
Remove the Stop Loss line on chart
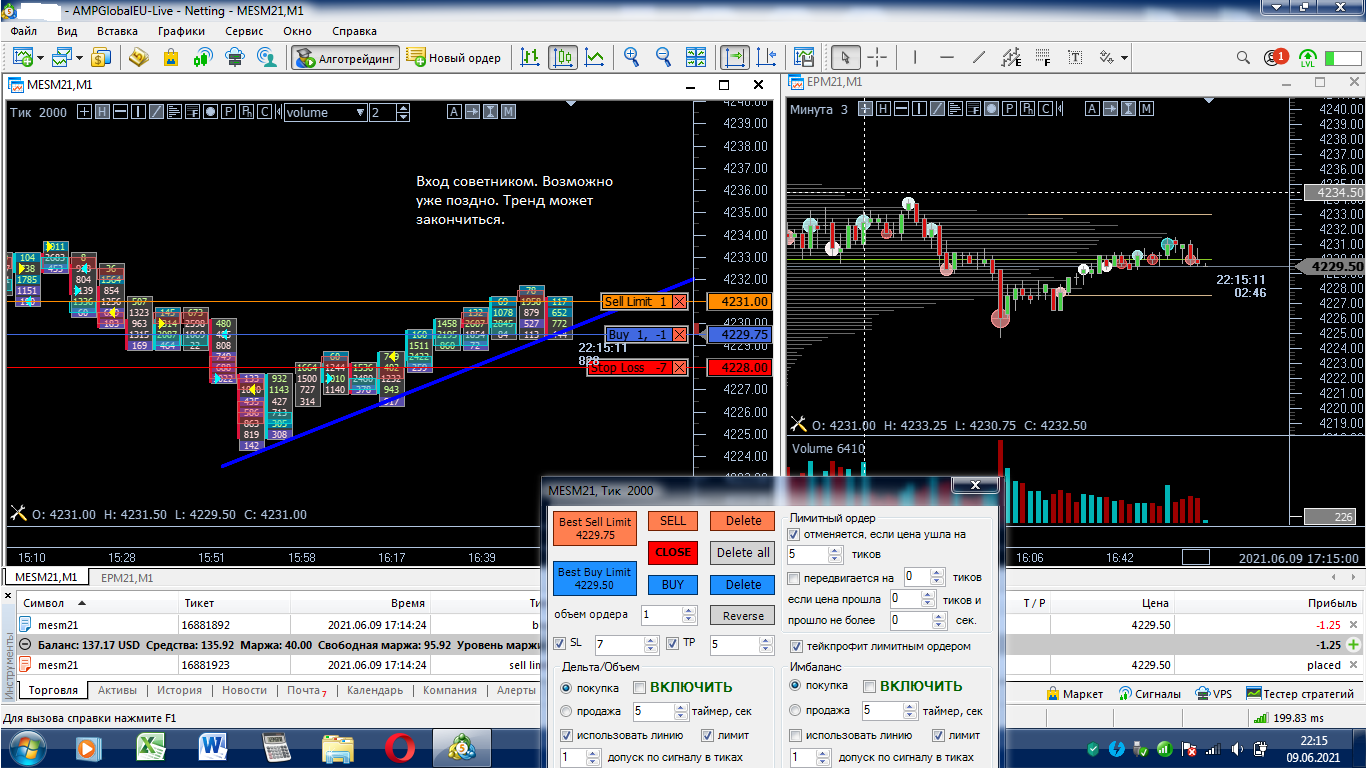pyautogui.click(x=680, y=368)
